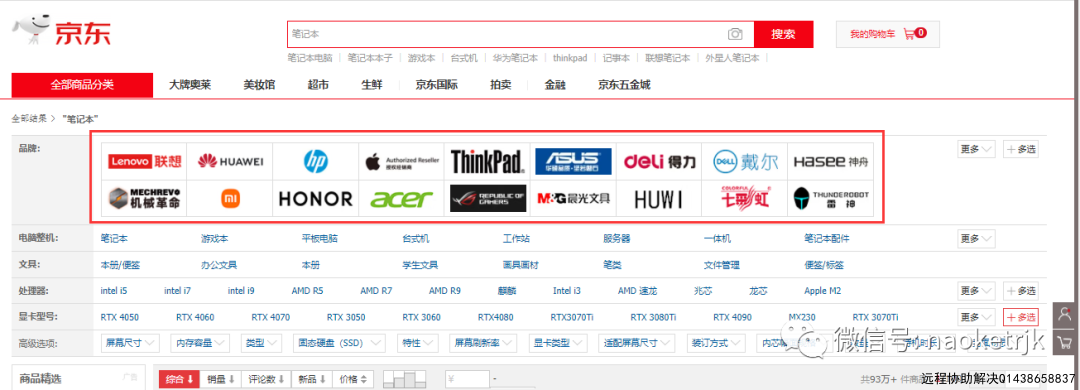Sort results by 评论数

pos(267,379)
